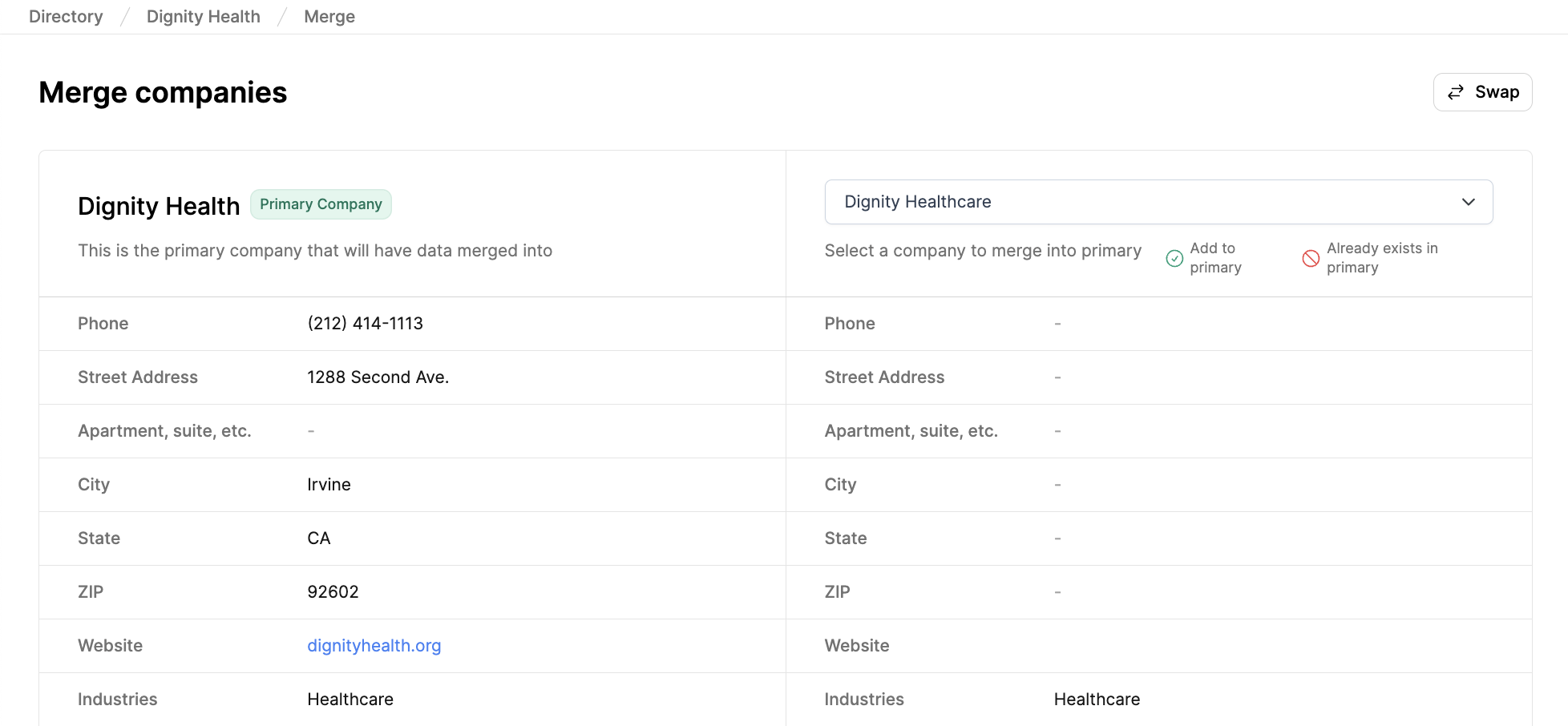
Task: Click Select a company to merge text
Action: pos(983,250)
